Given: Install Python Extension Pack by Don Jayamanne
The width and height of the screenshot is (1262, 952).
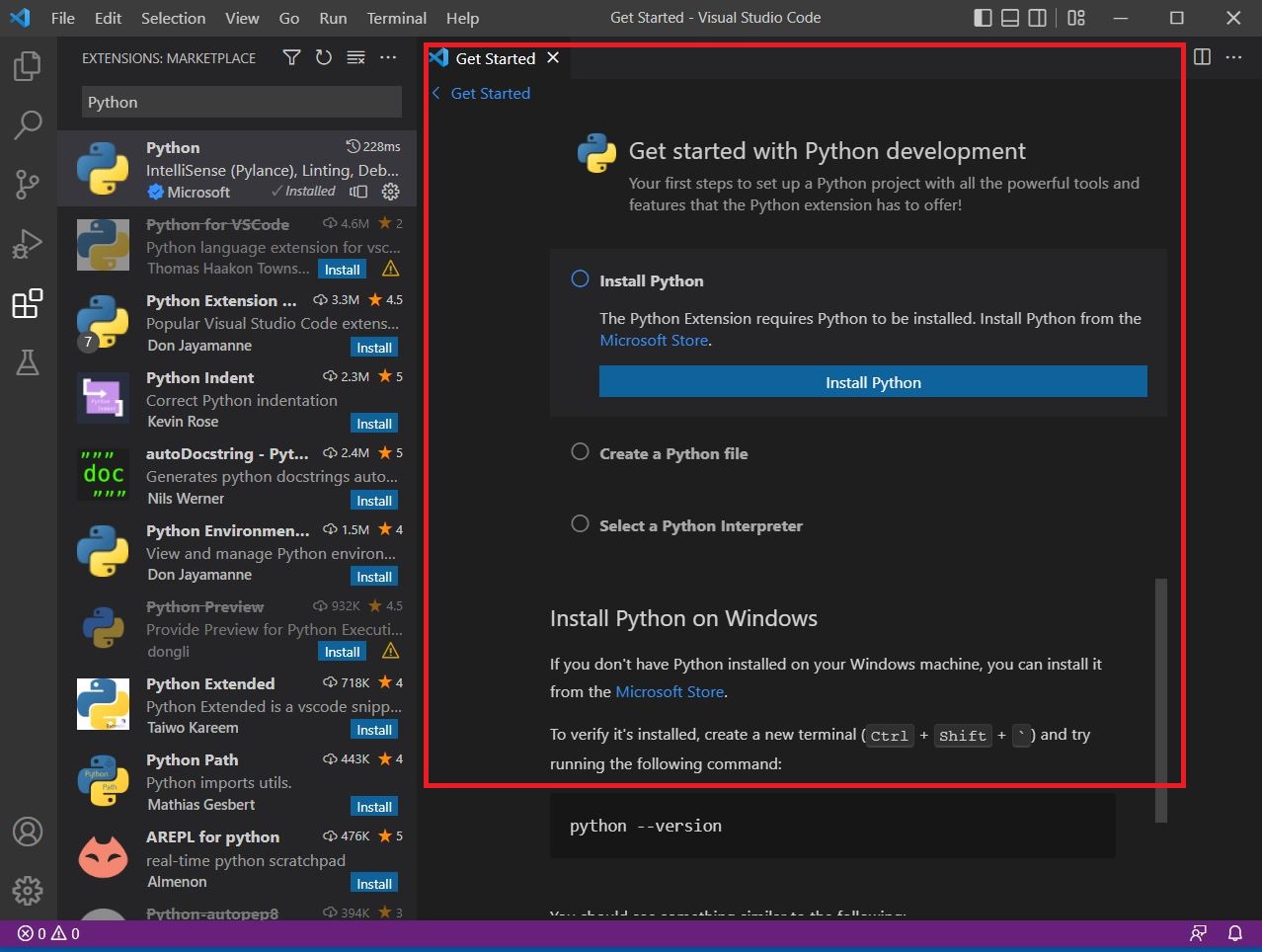Looking at the screenshot, I should (x=374, y=348).
